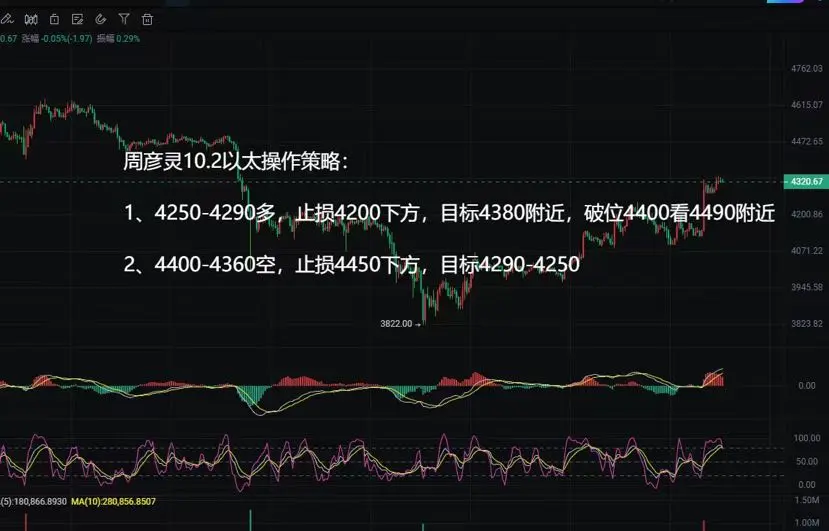Open the candlestick chart type tool

(x=31, y=20)
